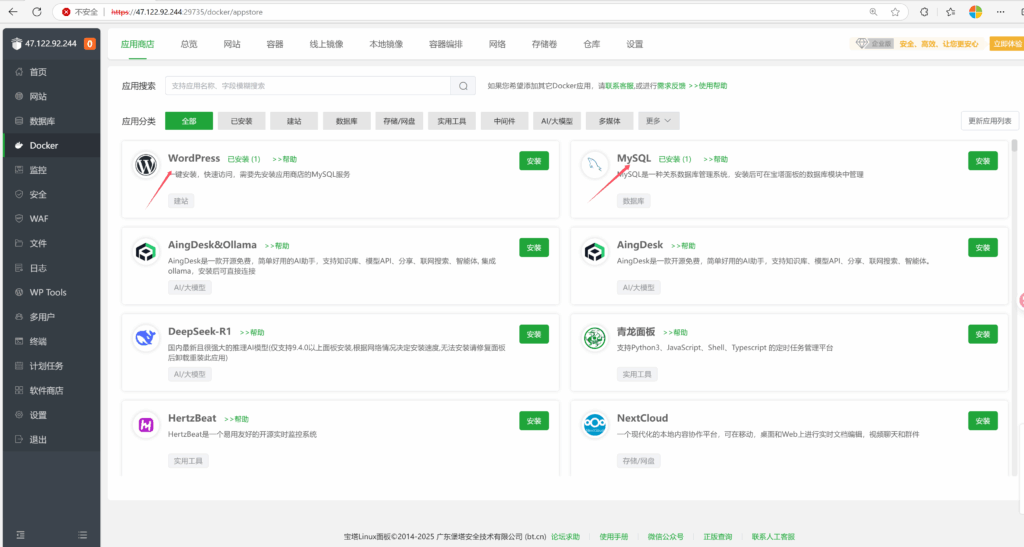Click the browser back arrow
Viewport: 1024px width, 547px height.
point(12,12)
